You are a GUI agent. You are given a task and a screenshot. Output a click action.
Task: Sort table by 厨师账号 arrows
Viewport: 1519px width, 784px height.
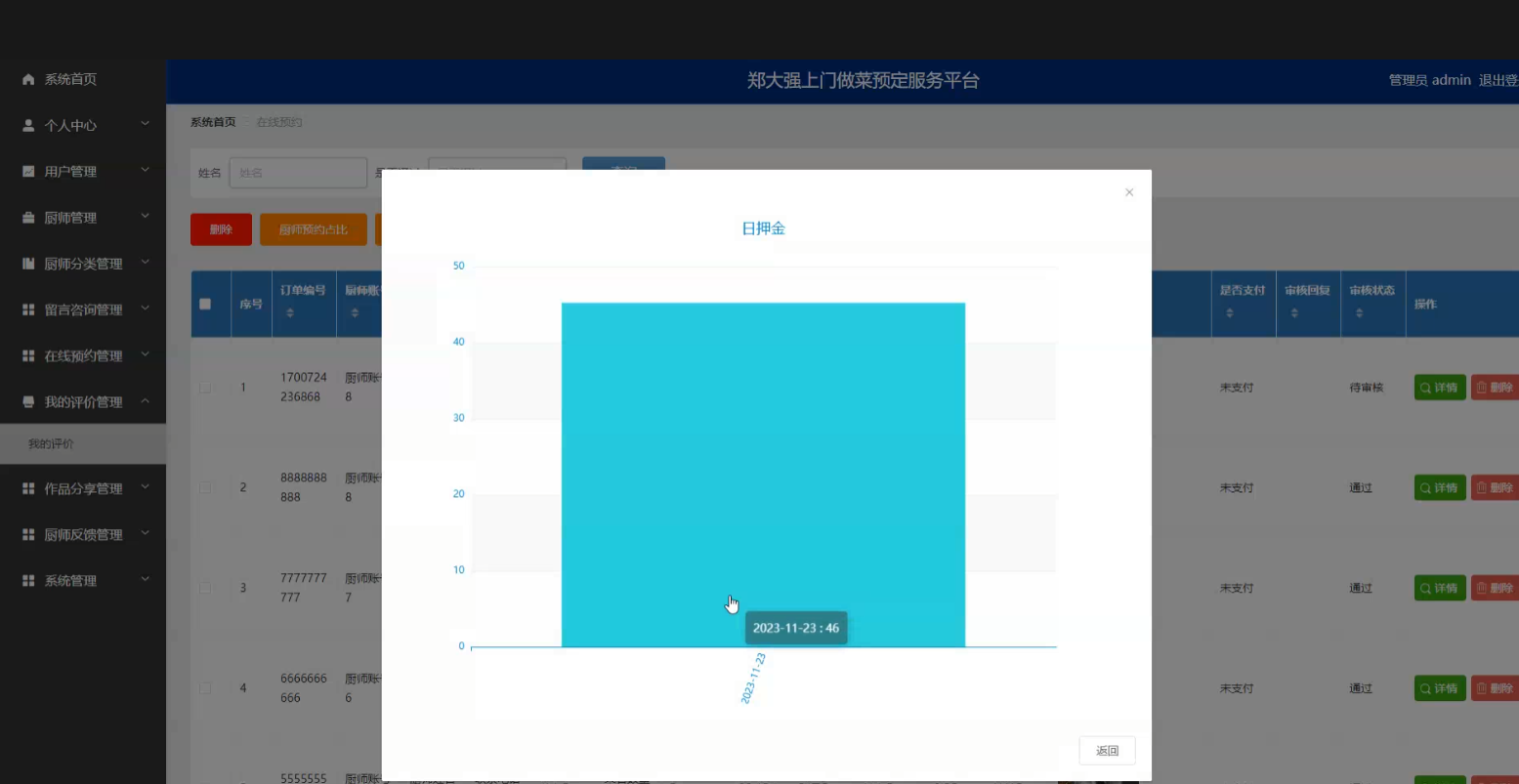click(354, 313)
